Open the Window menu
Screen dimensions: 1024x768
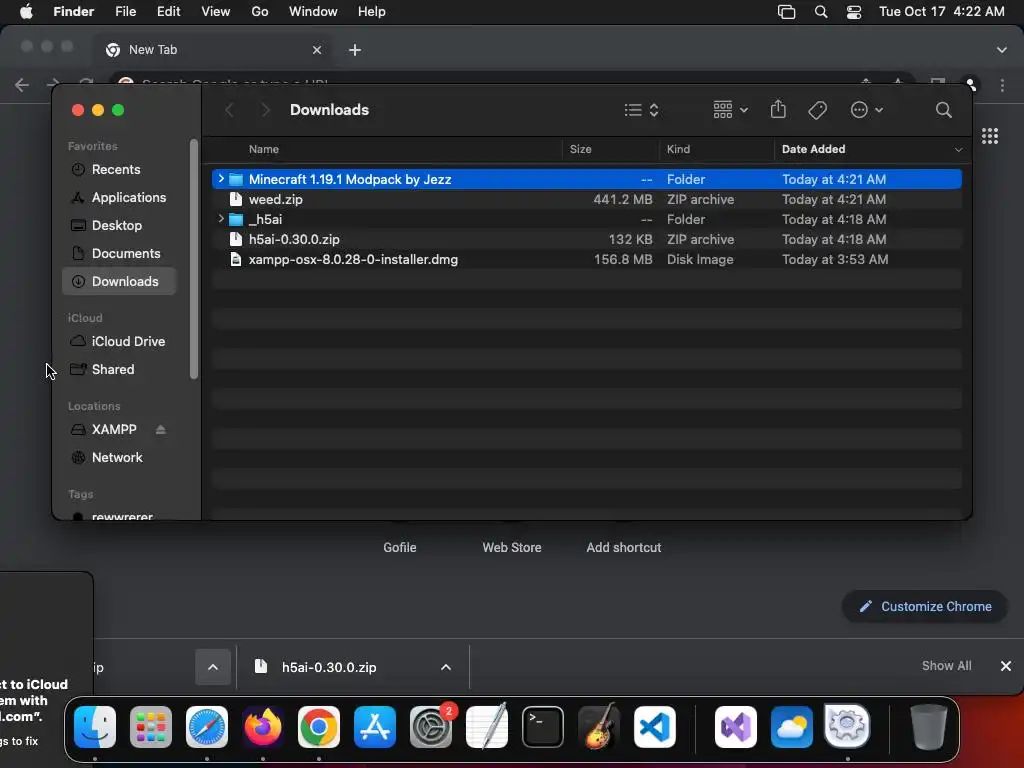point(313,12)
